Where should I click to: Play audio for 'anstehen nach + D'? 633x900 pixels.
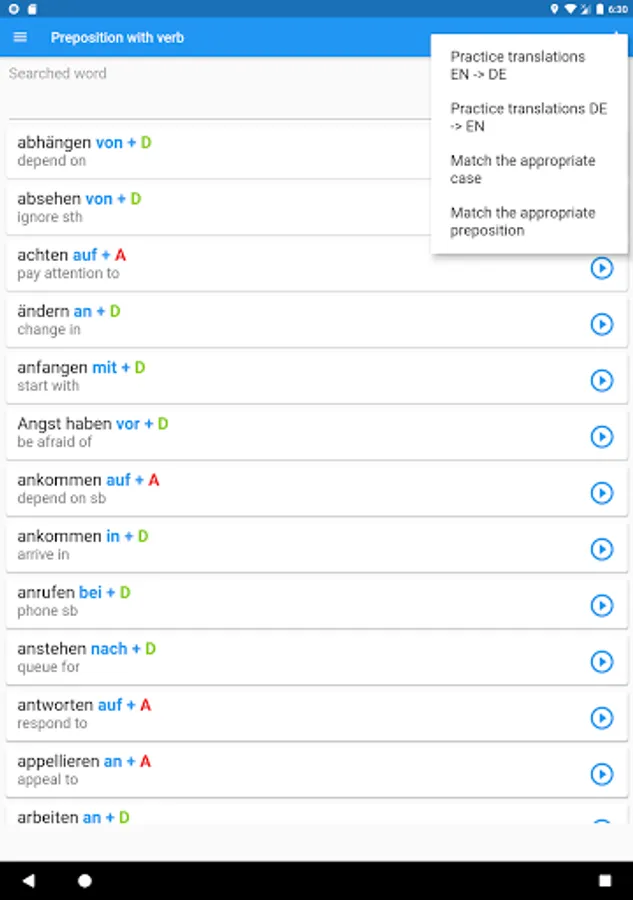(x=601, y=661)
